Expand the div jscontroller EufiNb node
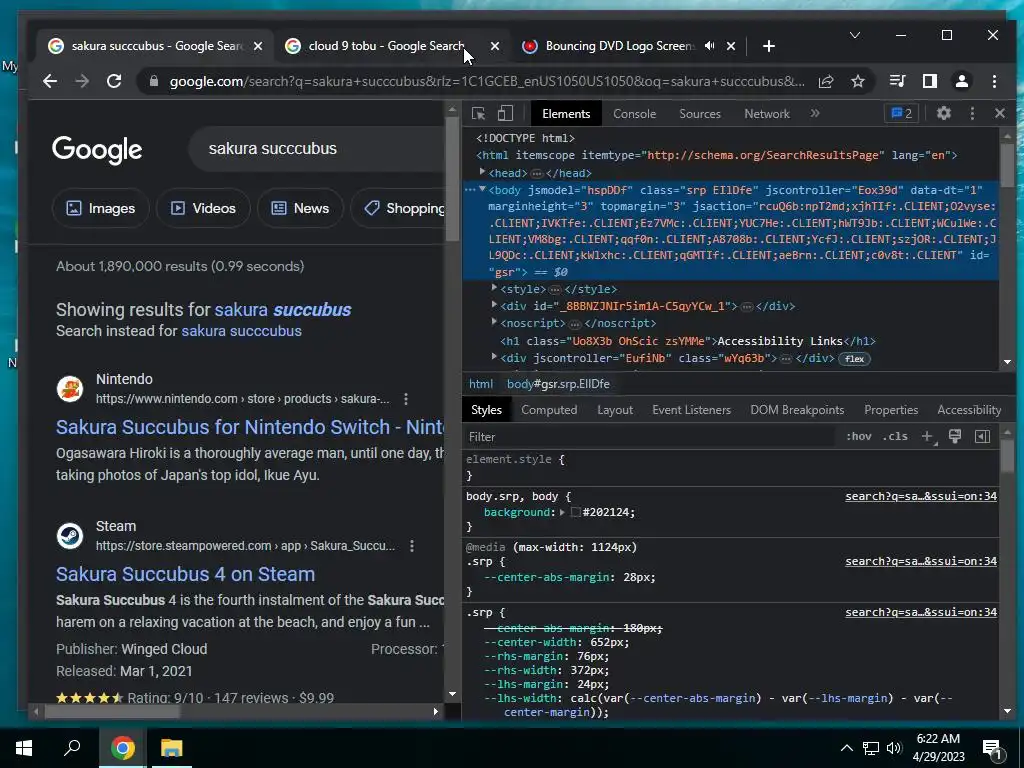This screenshot has width=1024, height=768. pyautogui.click(x=494, y=357)
